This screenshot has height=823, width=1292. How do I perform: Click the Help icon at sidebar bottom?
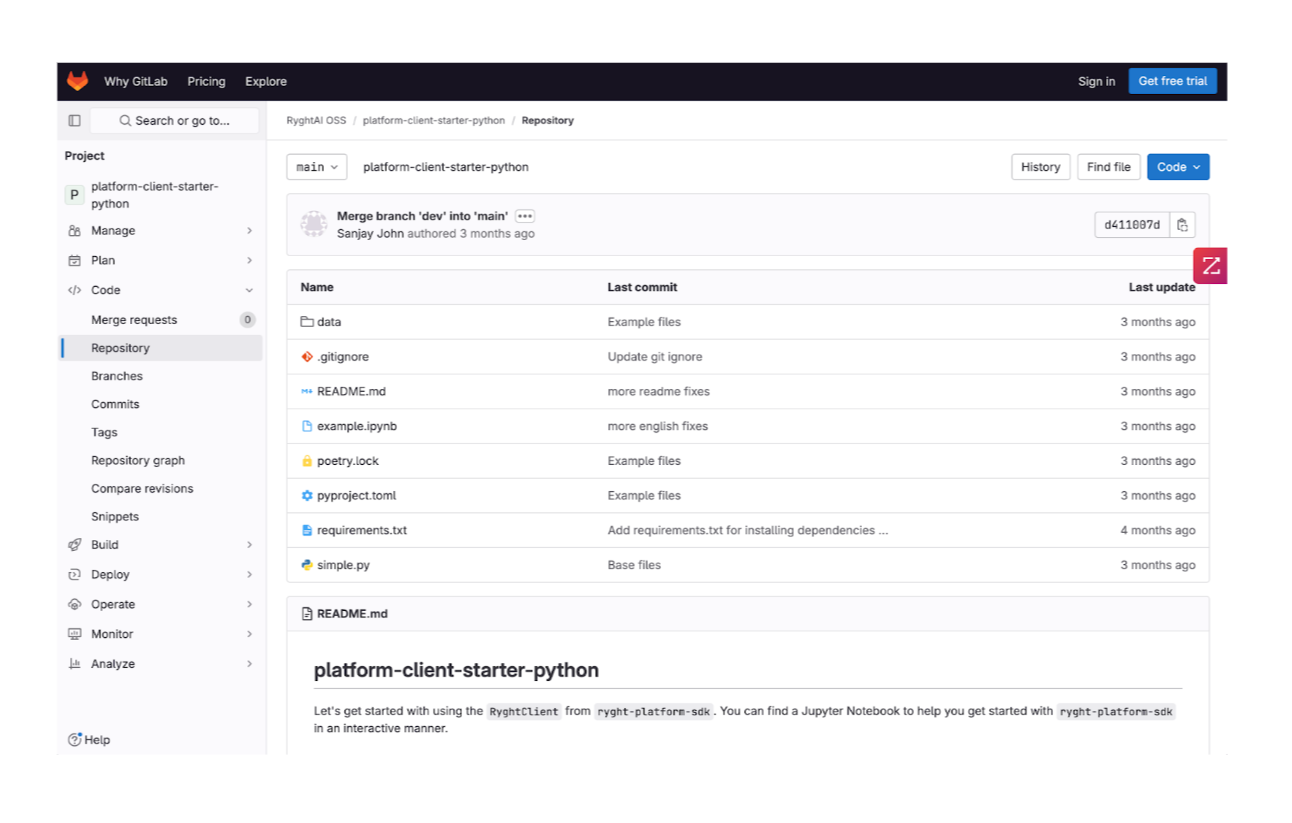pos(75,739)
